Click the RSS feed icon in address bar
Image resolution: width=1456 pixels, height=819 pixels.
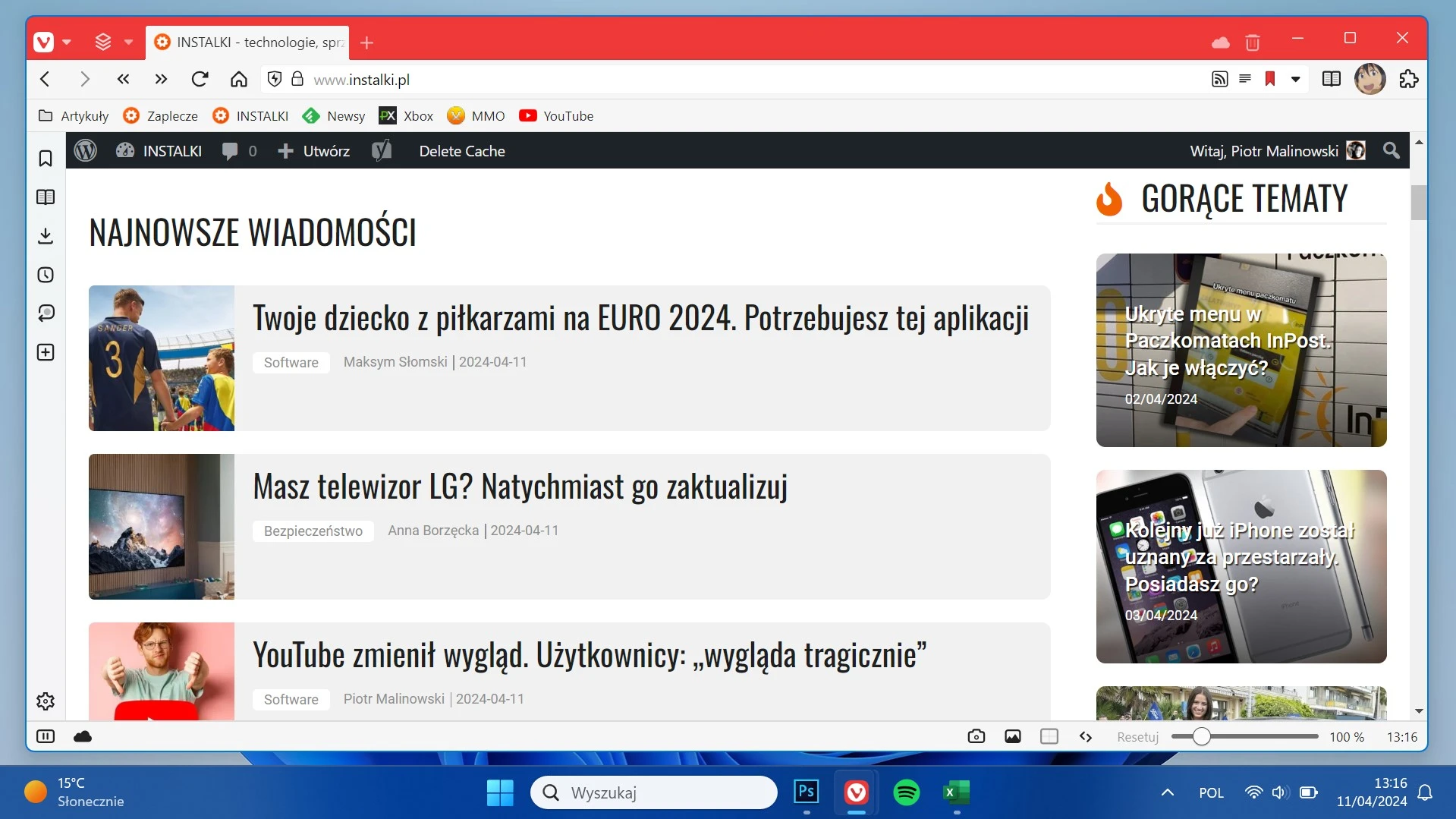pos(1219,79)
